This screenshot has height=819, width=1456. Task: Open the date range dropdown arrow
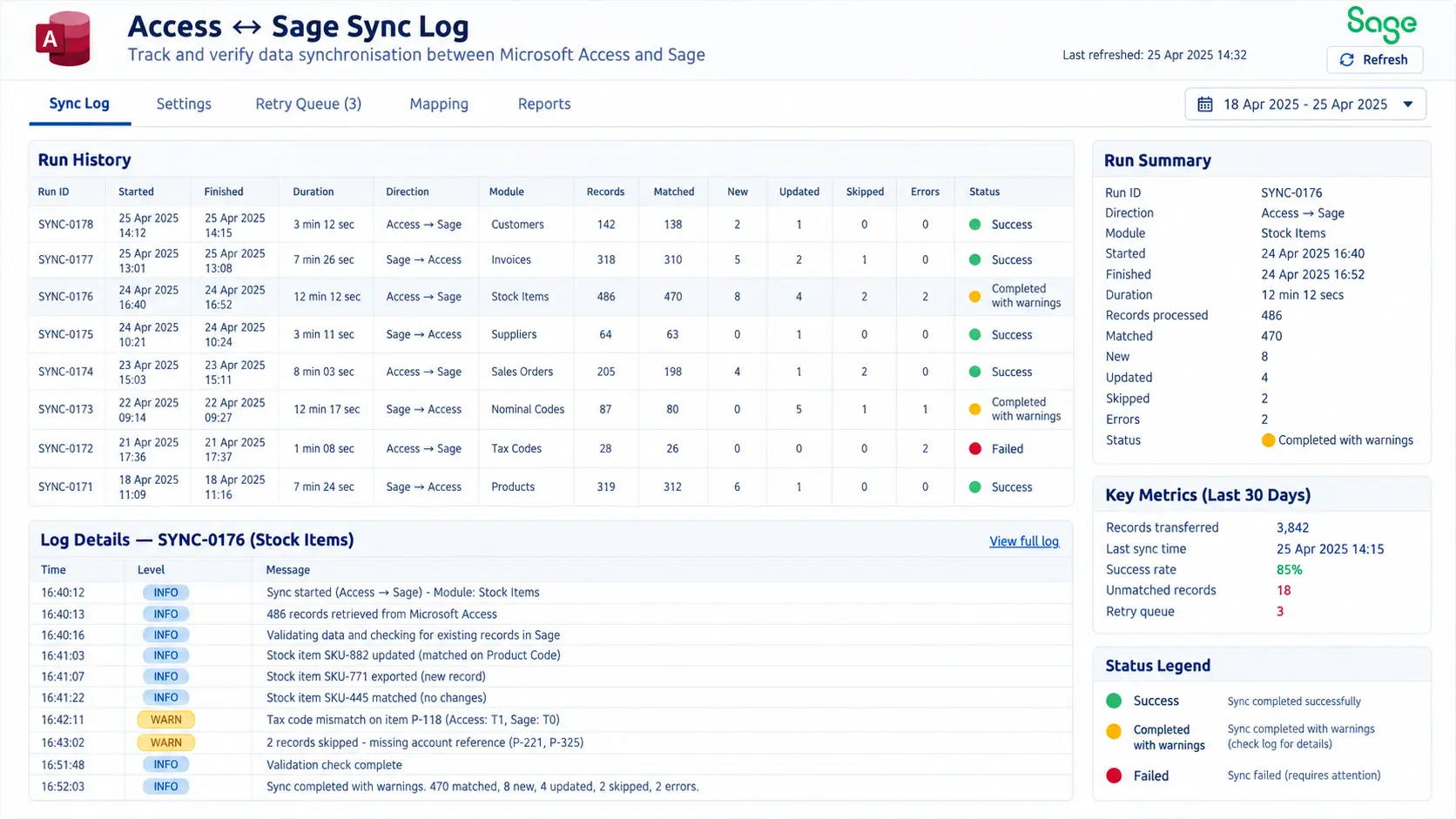pos(1408,104)
